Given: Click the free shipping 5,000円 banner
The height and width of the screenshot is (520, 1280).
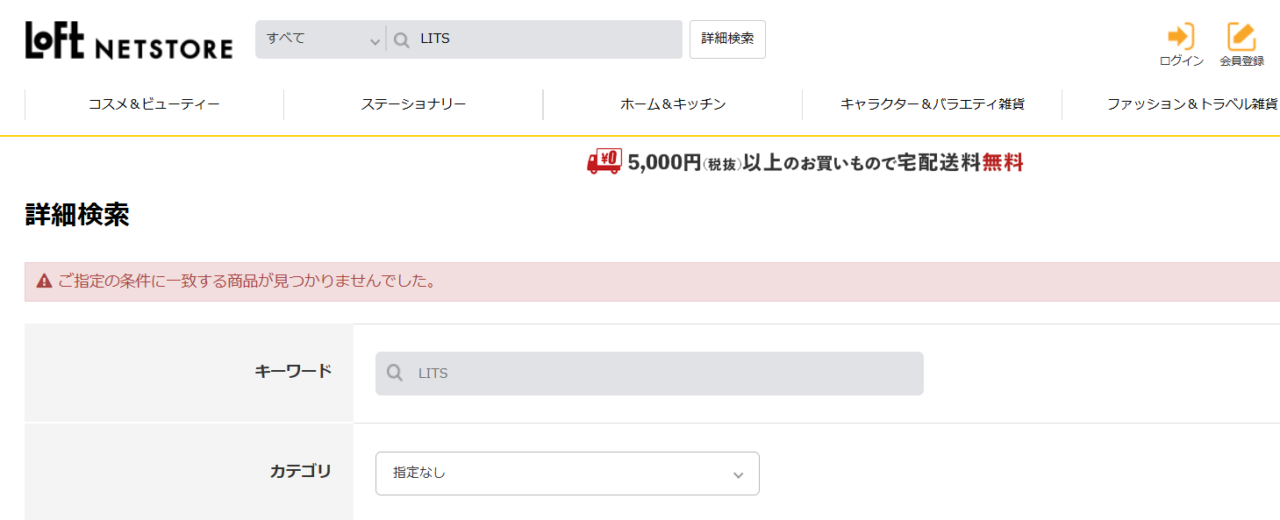Looking at the screenshot, I should point(805,162).
